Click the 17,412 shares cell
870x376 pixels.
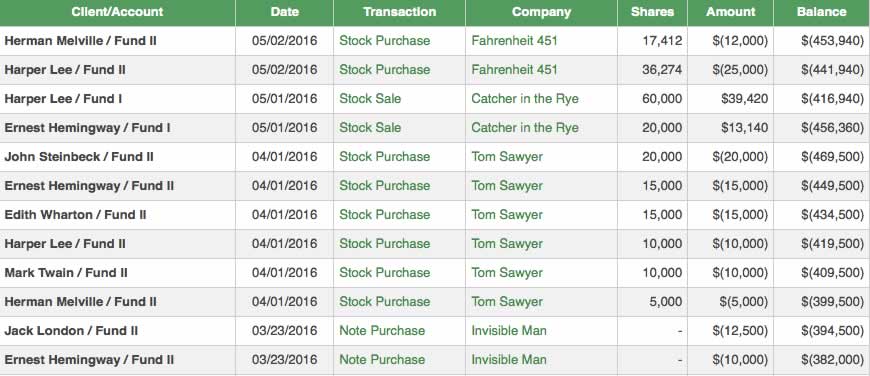pos(652,40)
